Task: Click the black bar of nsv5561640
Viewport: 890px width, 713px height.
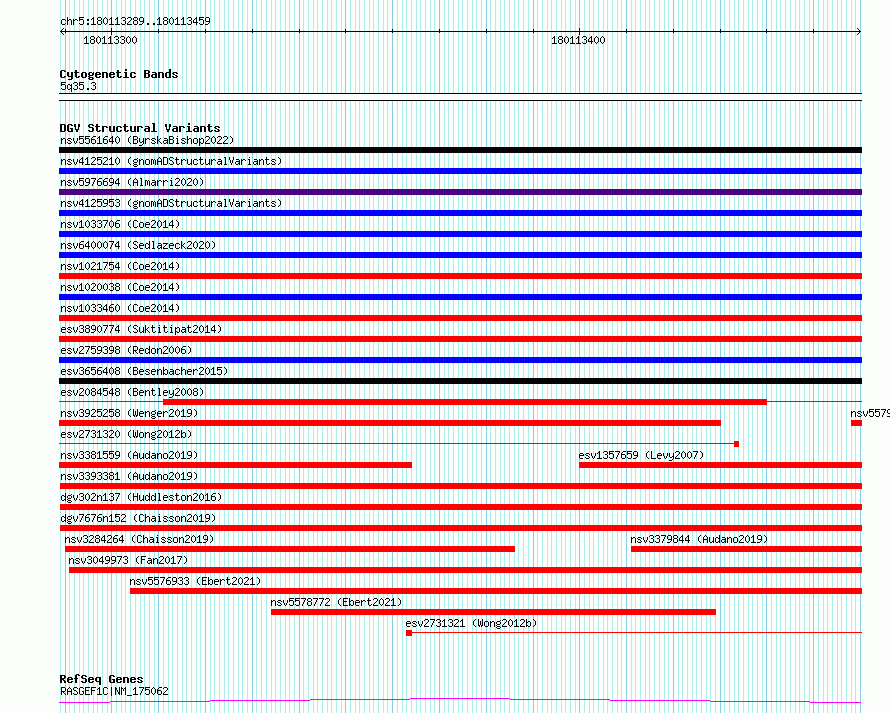Action: tap(460, 150)
